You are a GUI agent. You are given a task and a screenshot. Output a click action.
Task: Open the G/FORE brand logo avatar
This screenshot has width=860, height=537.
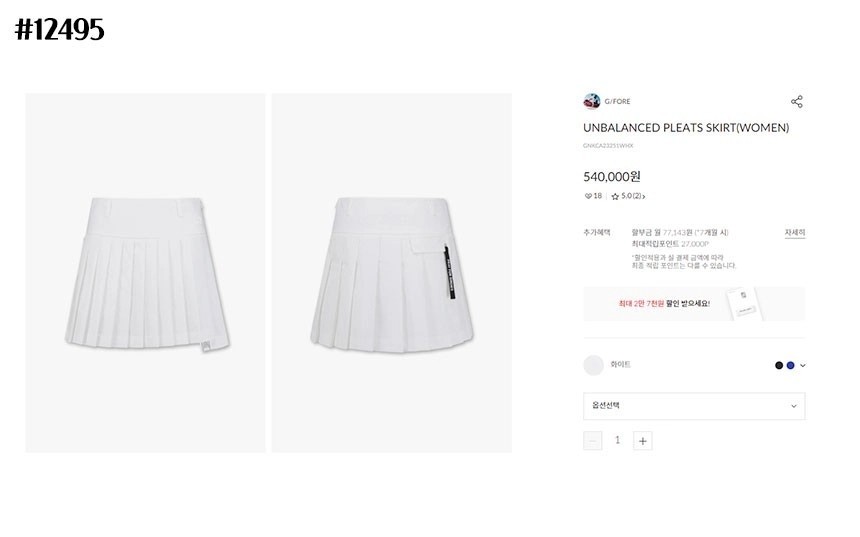(x=591, y=101)
